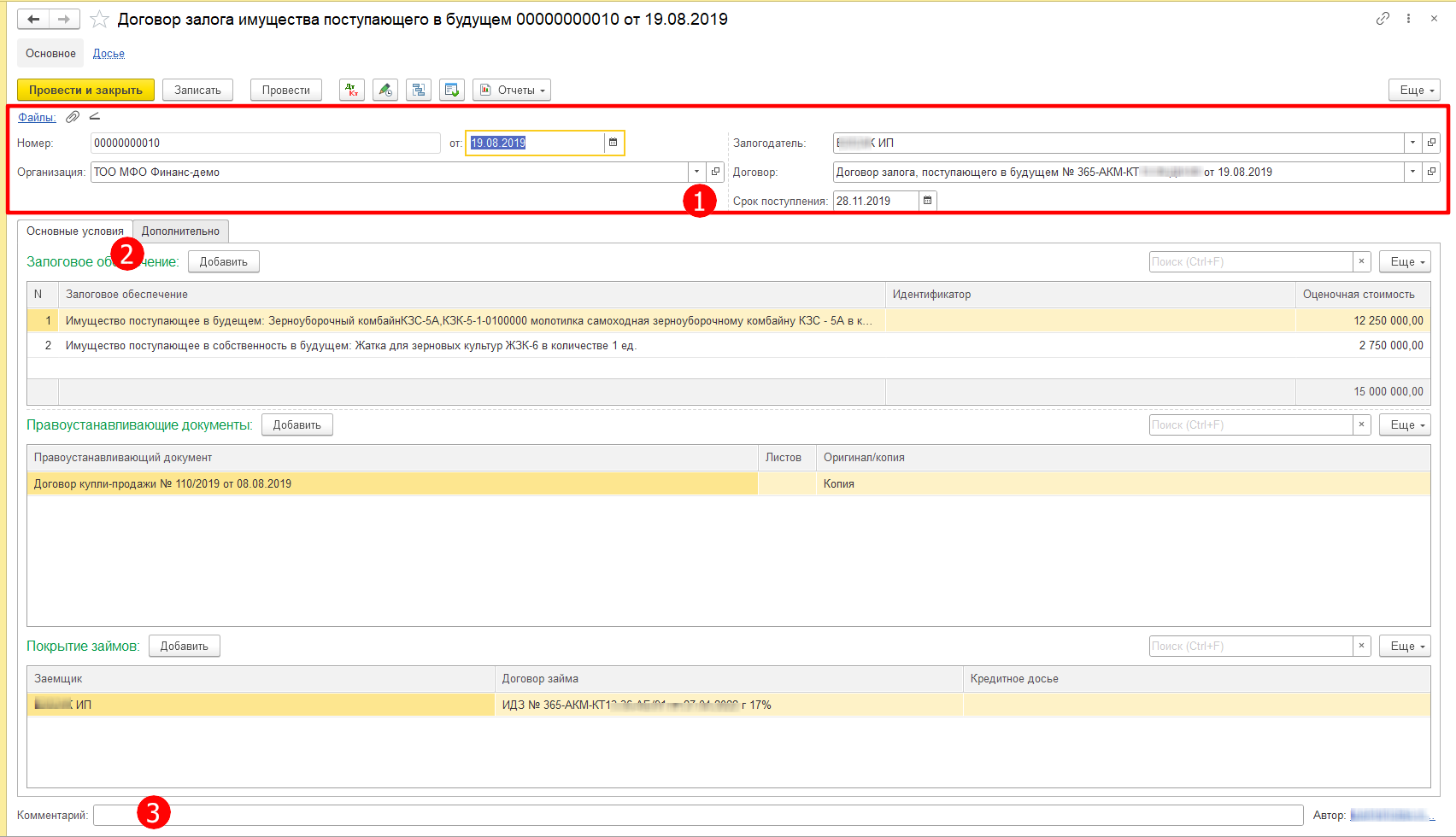Click the Срок поступления date field
Screen dimensions: 1456x837
pyautogui.click(x=876, y=201)
